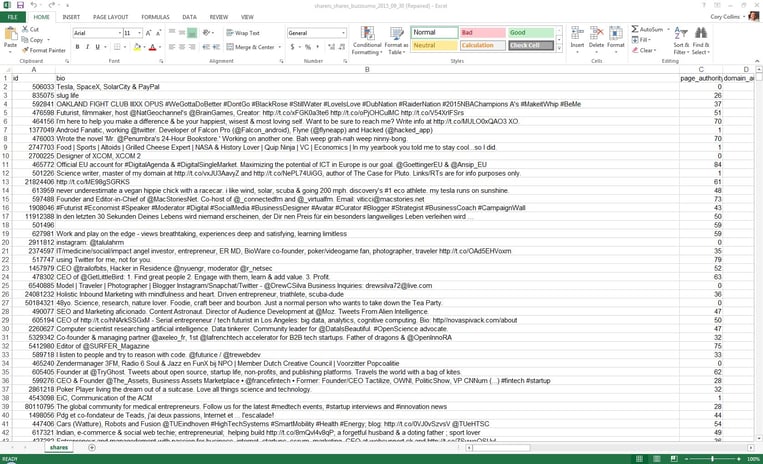Click the Decrease Indent icon
Viewport: 763px width, 464px height.
(206, 47)
